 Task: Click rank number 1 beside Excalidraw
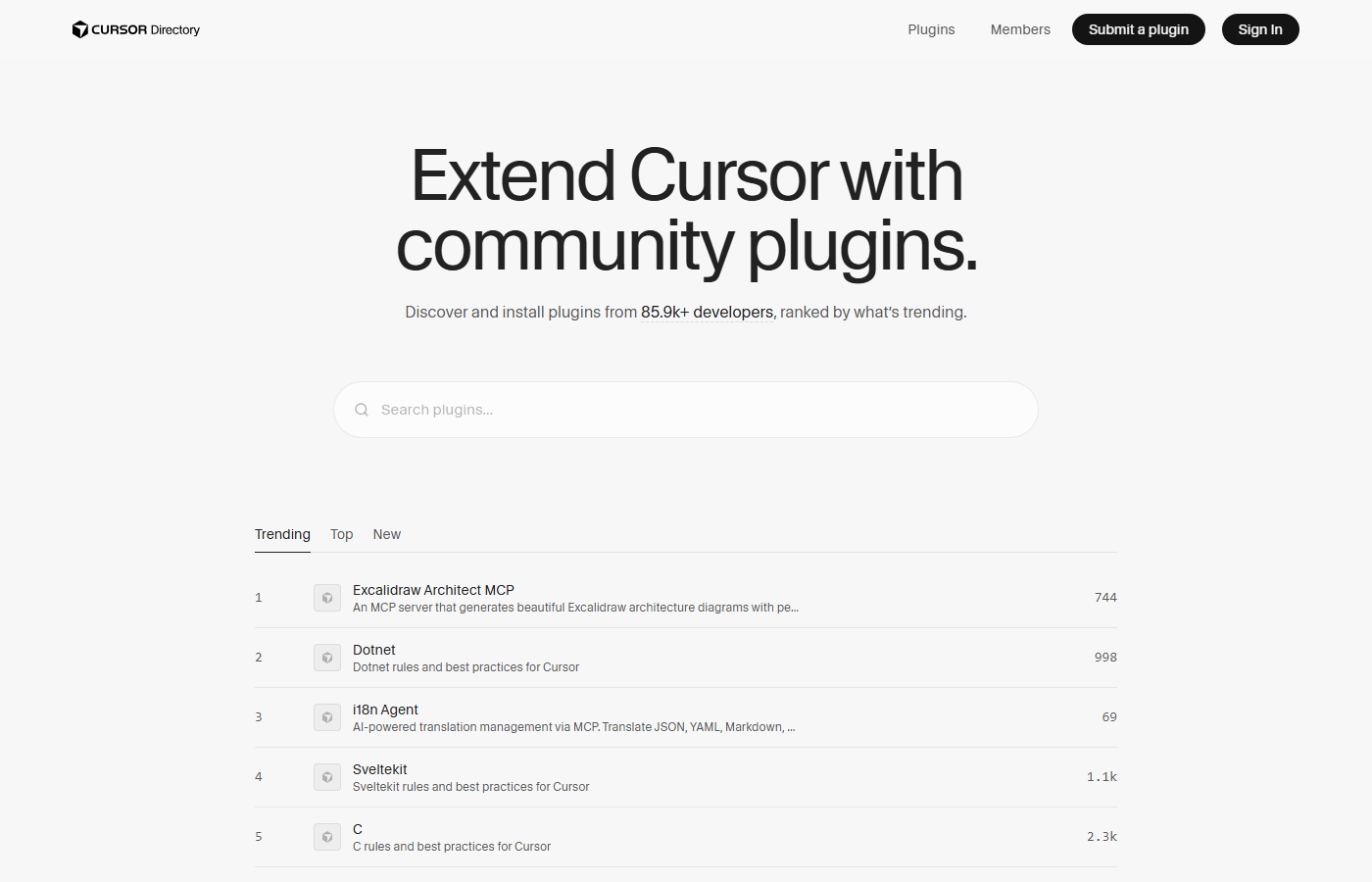pos(259,598)
